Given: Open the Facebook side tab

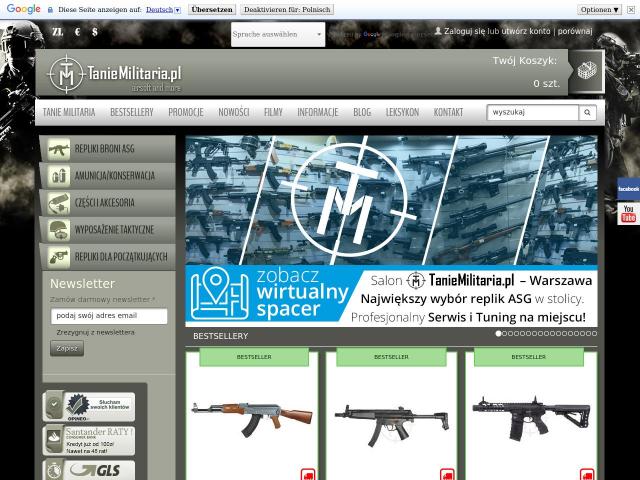Looking at the screenshot, I should [x=628, y=189].
